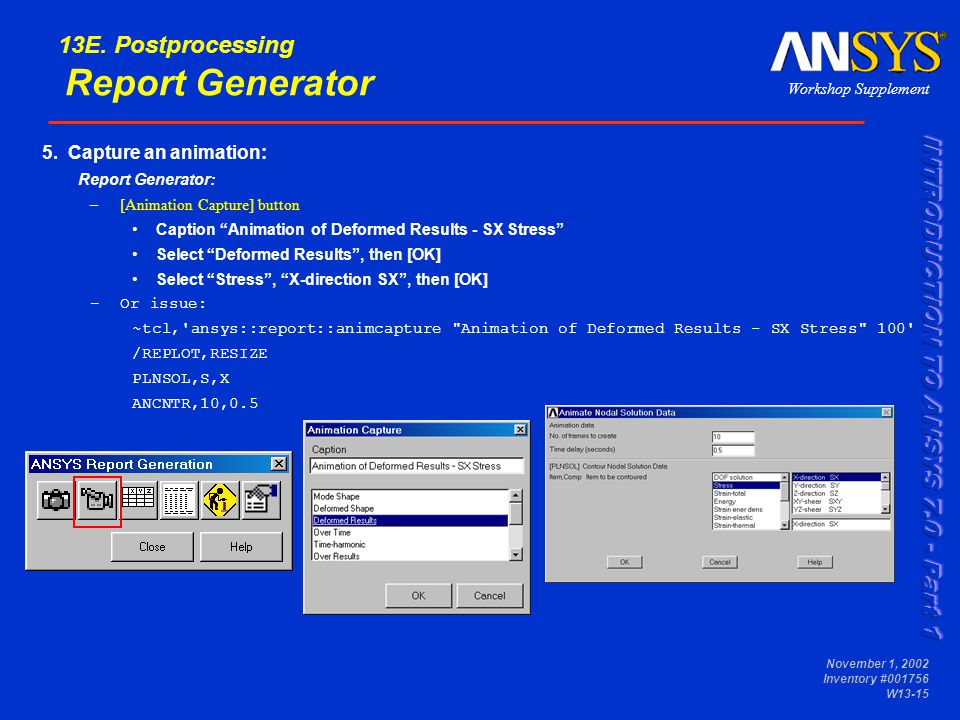Viewport: 960px width, 720px height.
Task: Click the Animation Capture video camera icon
Action: click(x=97, y=501)
